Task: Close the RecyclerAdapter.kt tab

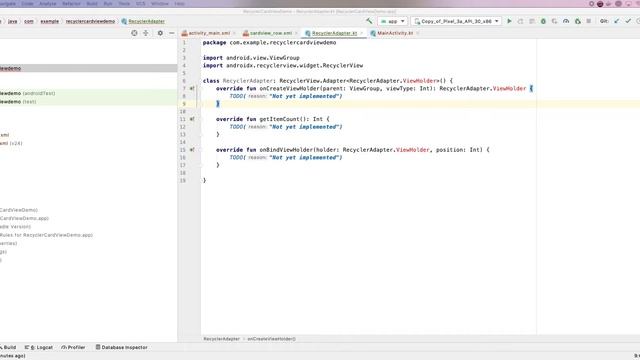Action: 361,33
